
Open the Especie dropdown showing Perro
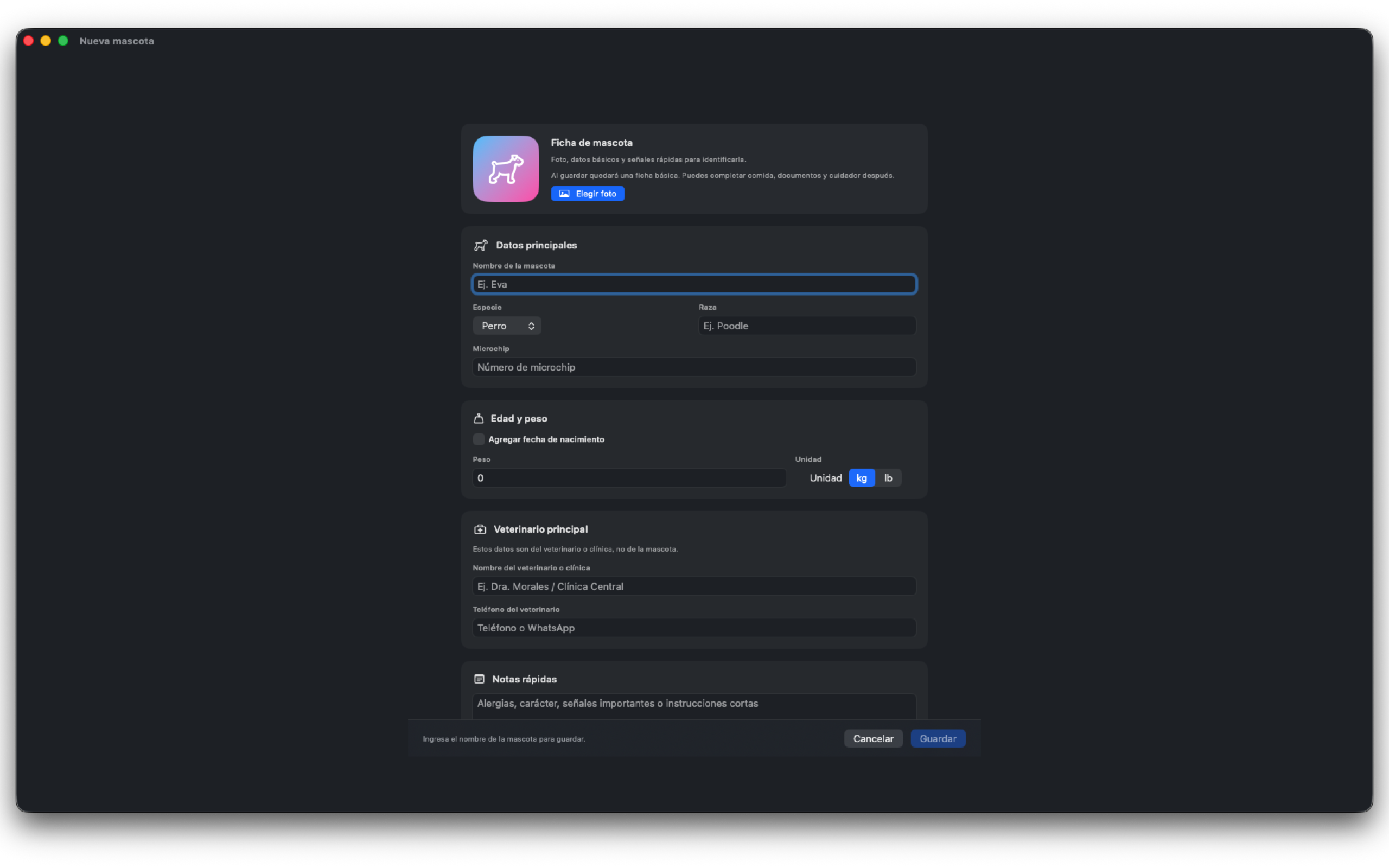point(507,325)
